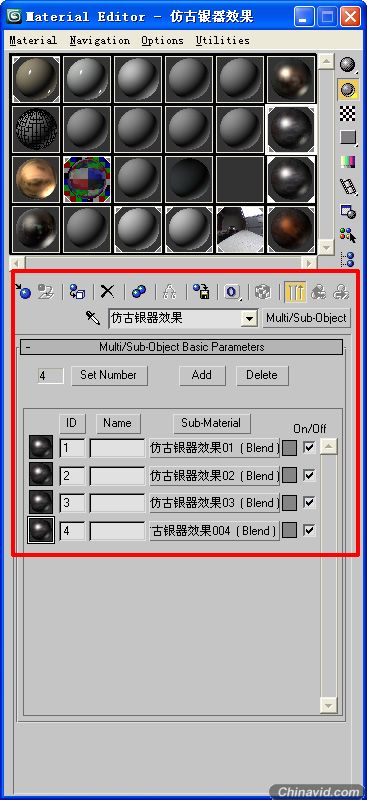Open the Utilities menu
Screen dimensions: 367x800
click(223, 40)
